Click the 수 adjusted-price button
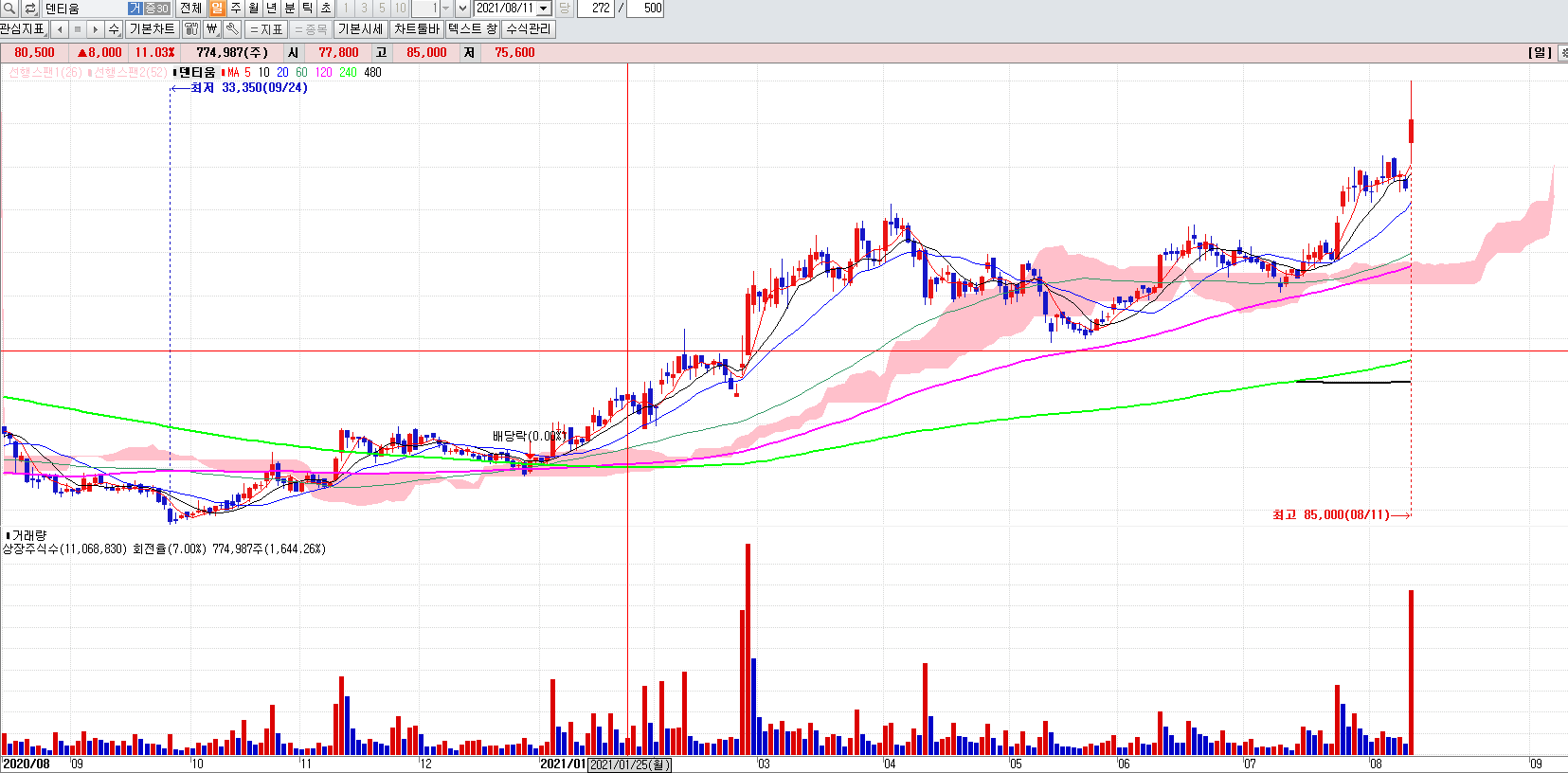 pos(114,29)
